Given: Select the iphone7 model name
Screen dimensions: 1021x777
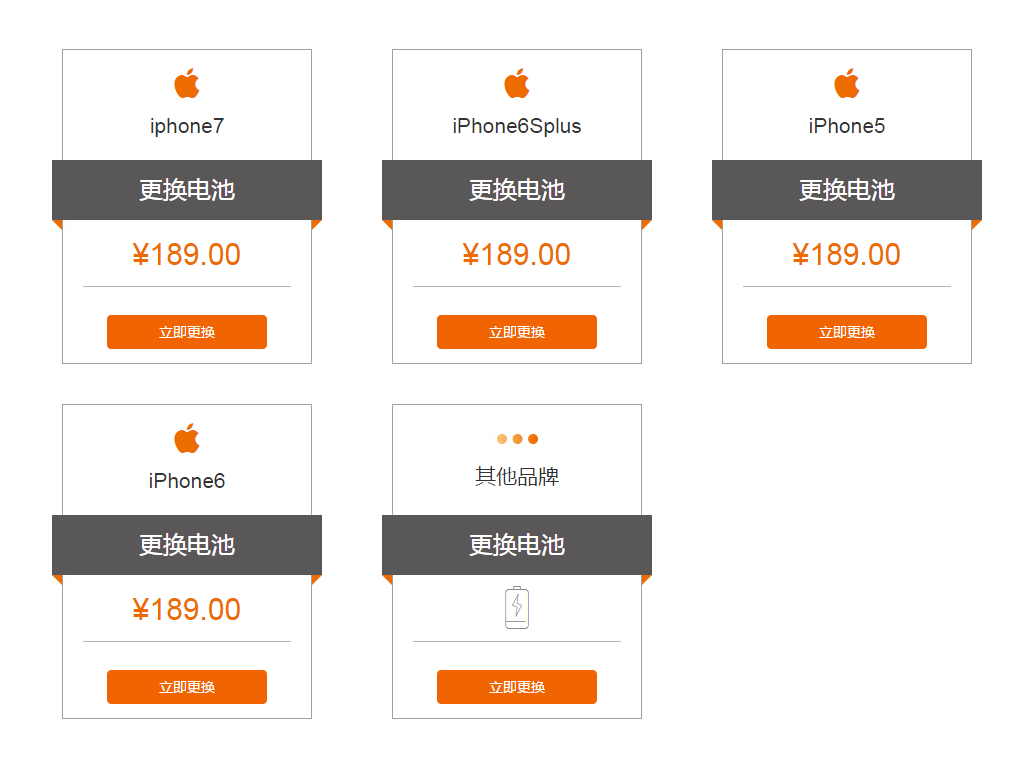Looking at the screenshot, I should (187, 126).
